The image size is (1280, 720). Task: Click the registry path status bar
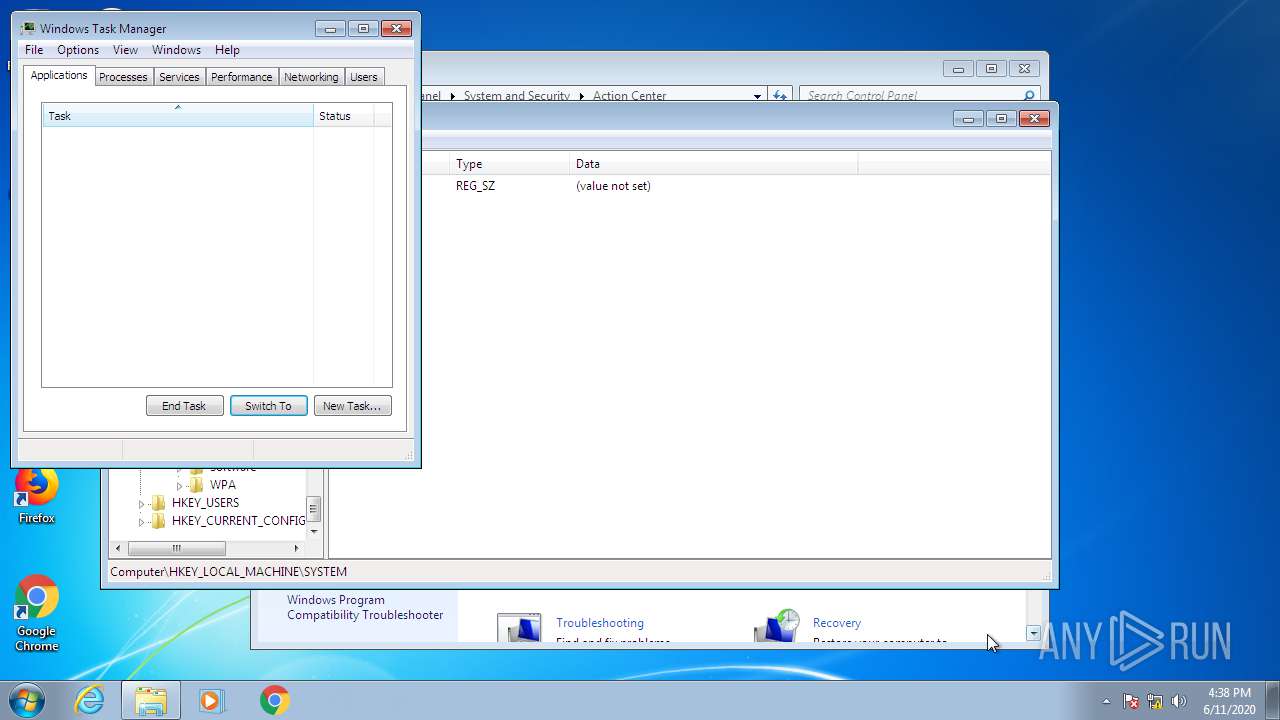(x=580, y=572)
